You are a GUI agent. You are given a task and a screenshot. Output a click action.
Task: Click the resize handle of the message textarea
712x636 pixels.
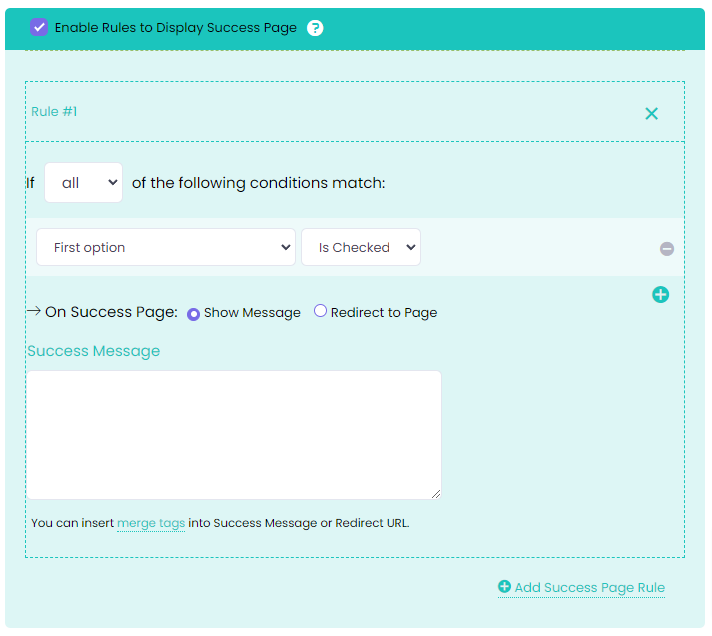[x=435, y=493]
